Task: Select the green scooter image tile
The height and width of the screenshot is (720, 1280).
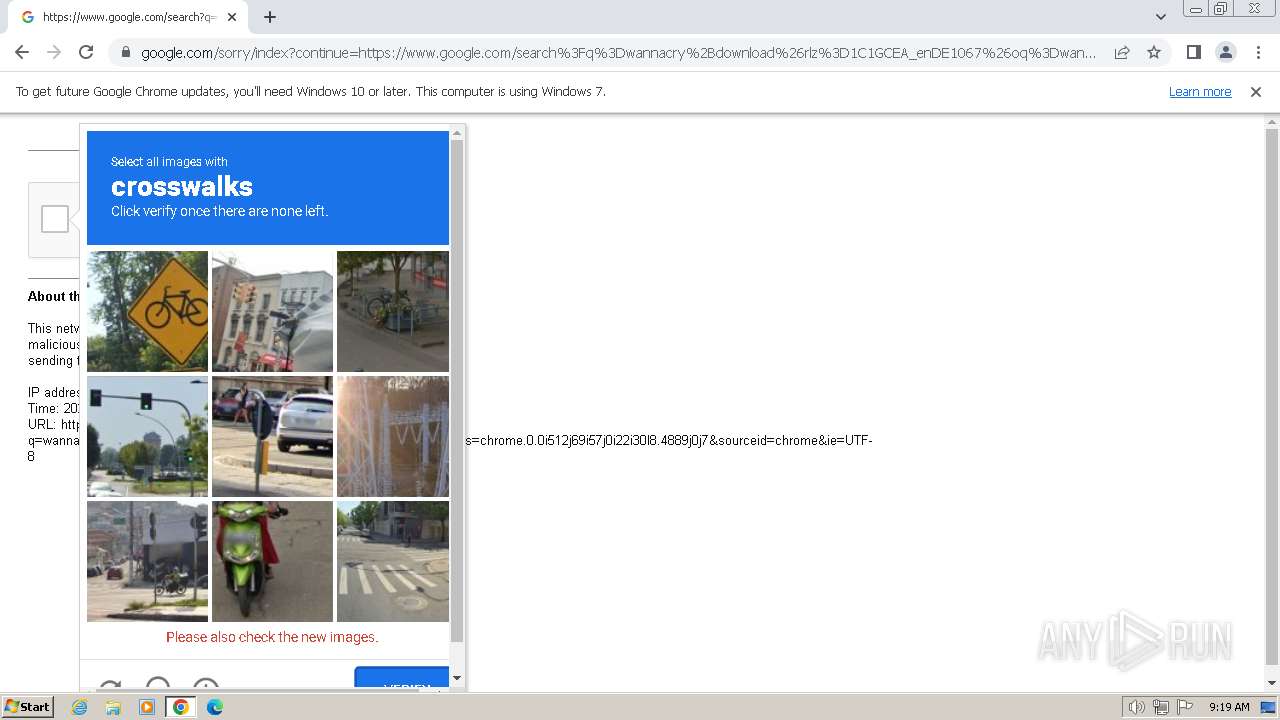Action: [x=272, y=561]
